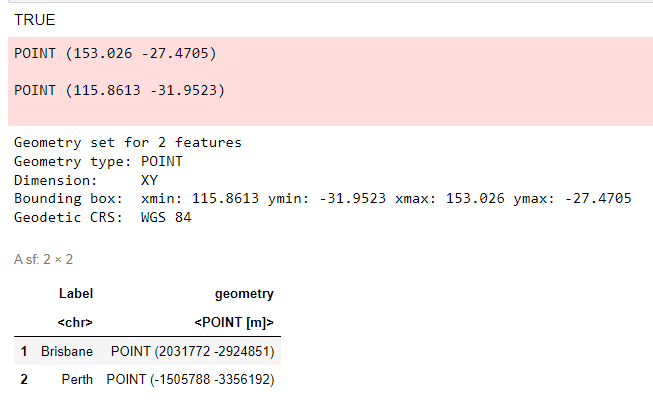Click the 'Geometry set for 2 features' line
This screenshot has height=404, width=653.
tap(128, 143)
